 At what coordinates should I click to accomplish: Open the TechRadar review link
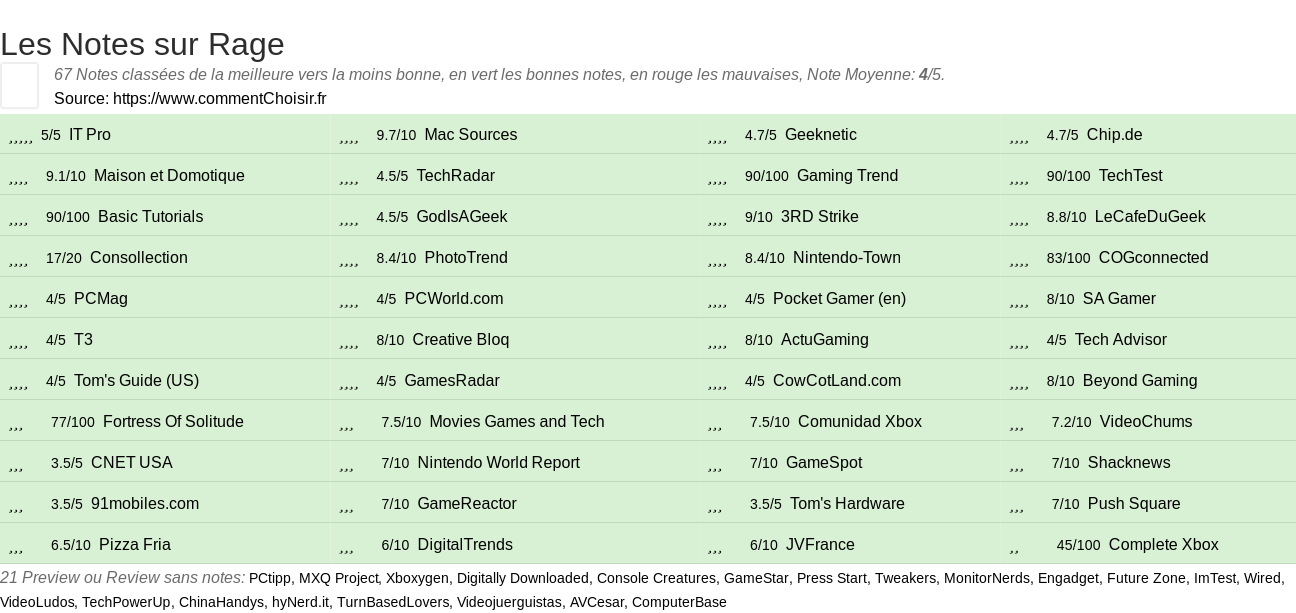(455, 176)
